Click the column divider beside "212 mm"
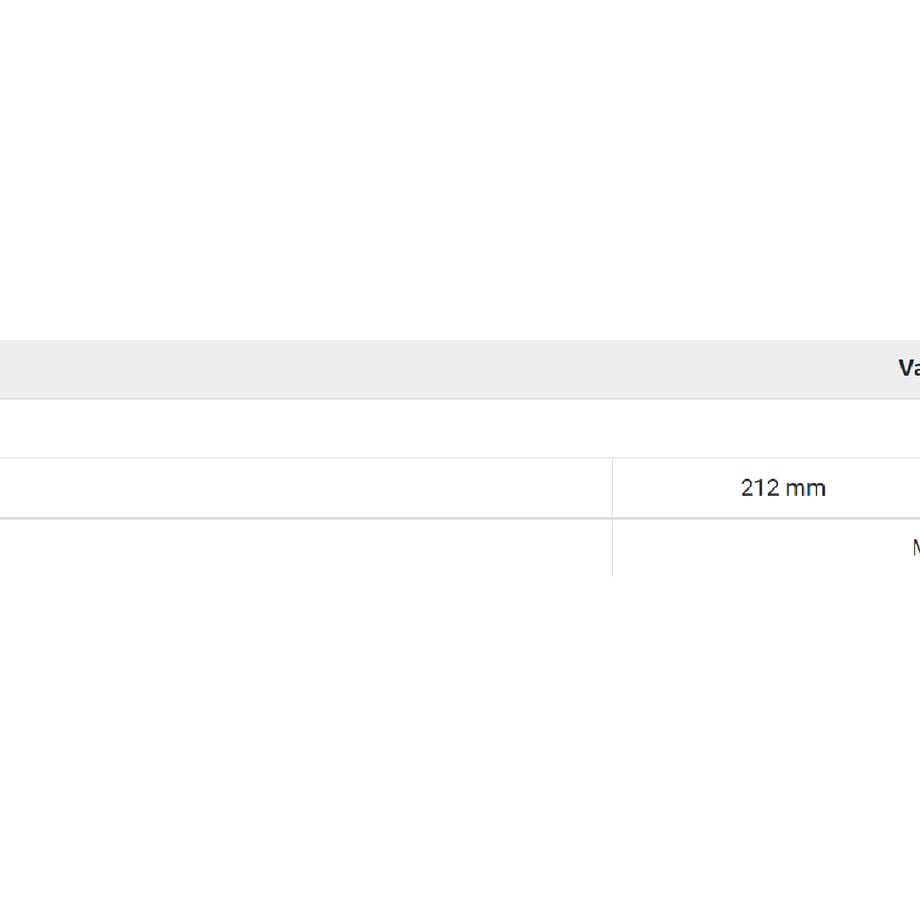 click(612, 488)
